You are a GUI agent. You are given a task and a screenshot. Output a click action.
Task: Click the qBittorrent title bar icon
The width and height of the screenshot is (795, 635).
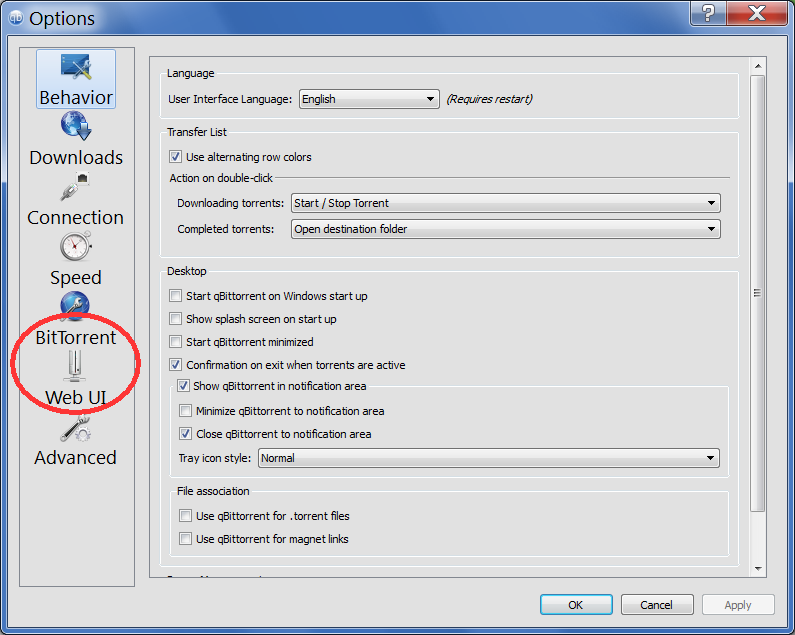(x=16, y=18)
